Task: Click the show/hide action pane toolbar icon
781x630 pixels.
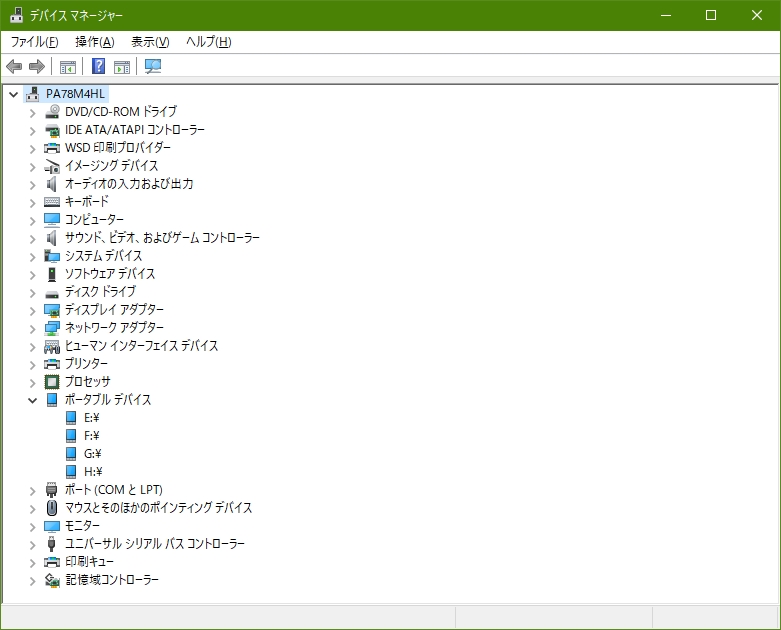Action: pyautogui.click(x=122, y=66)
